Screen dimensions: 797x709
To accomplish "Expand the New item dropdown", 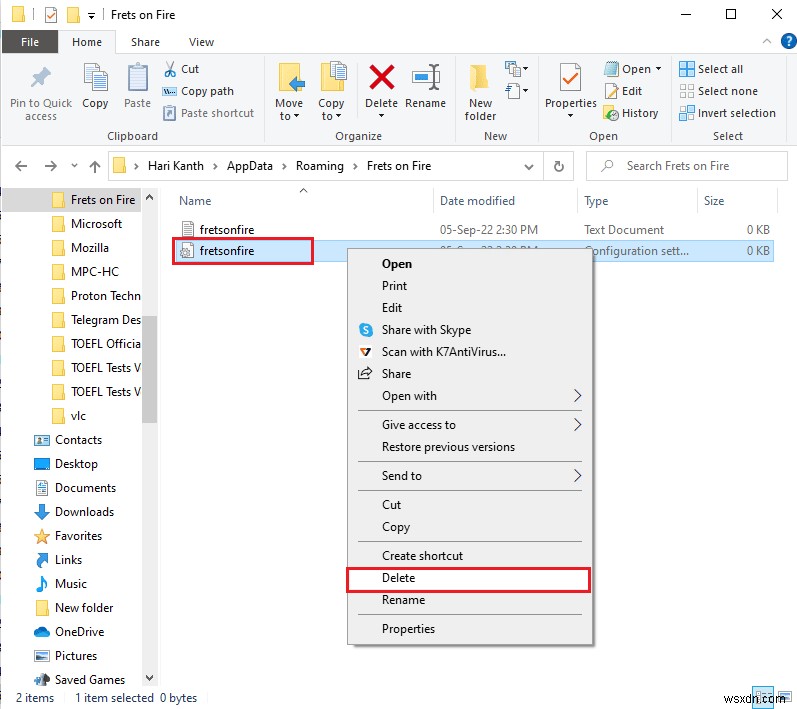I will (x=516, y=68).
